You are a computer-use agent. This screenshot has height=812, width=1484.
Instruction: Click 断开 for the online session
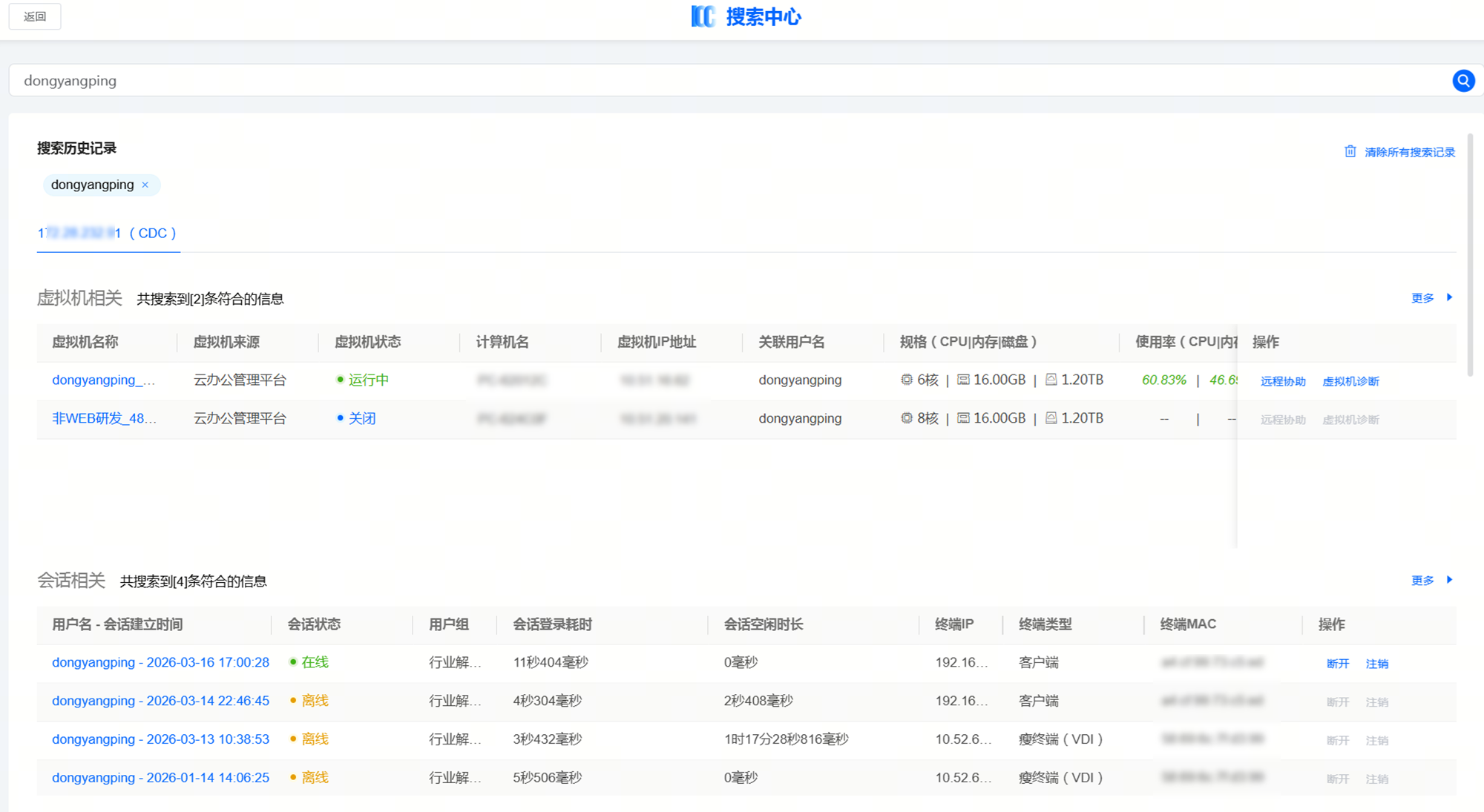1338,664
